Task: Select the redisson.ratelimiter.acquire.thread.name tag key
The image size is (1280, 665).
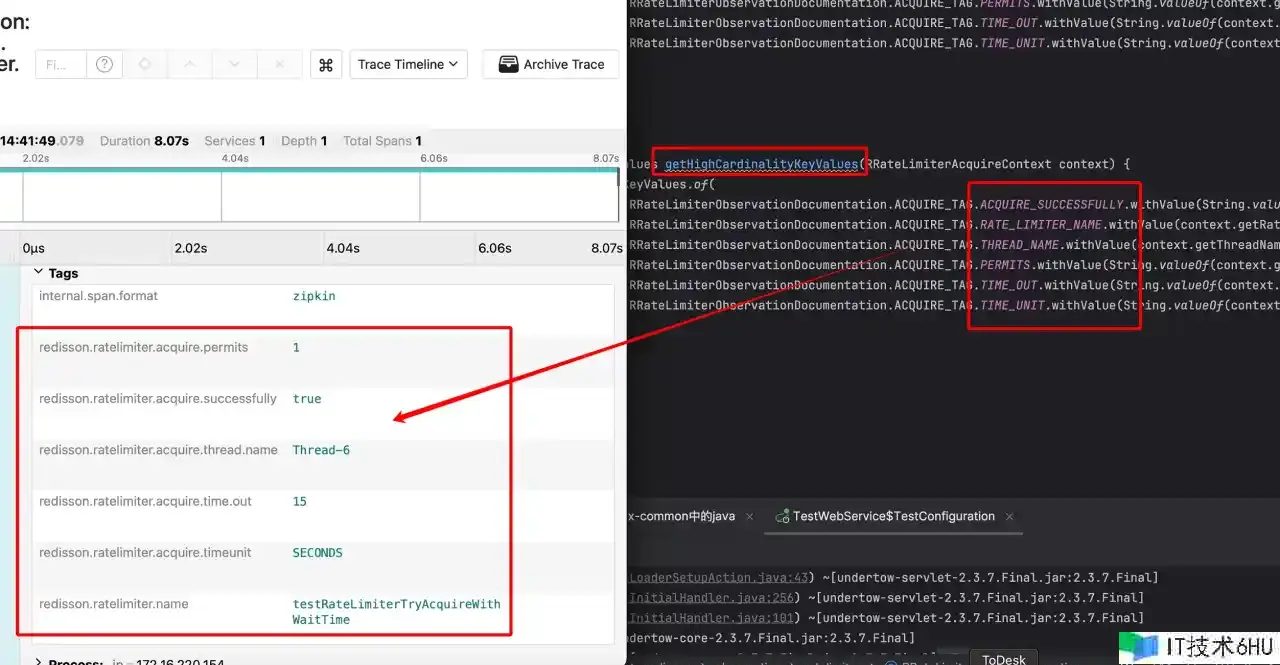Action: 158,450
